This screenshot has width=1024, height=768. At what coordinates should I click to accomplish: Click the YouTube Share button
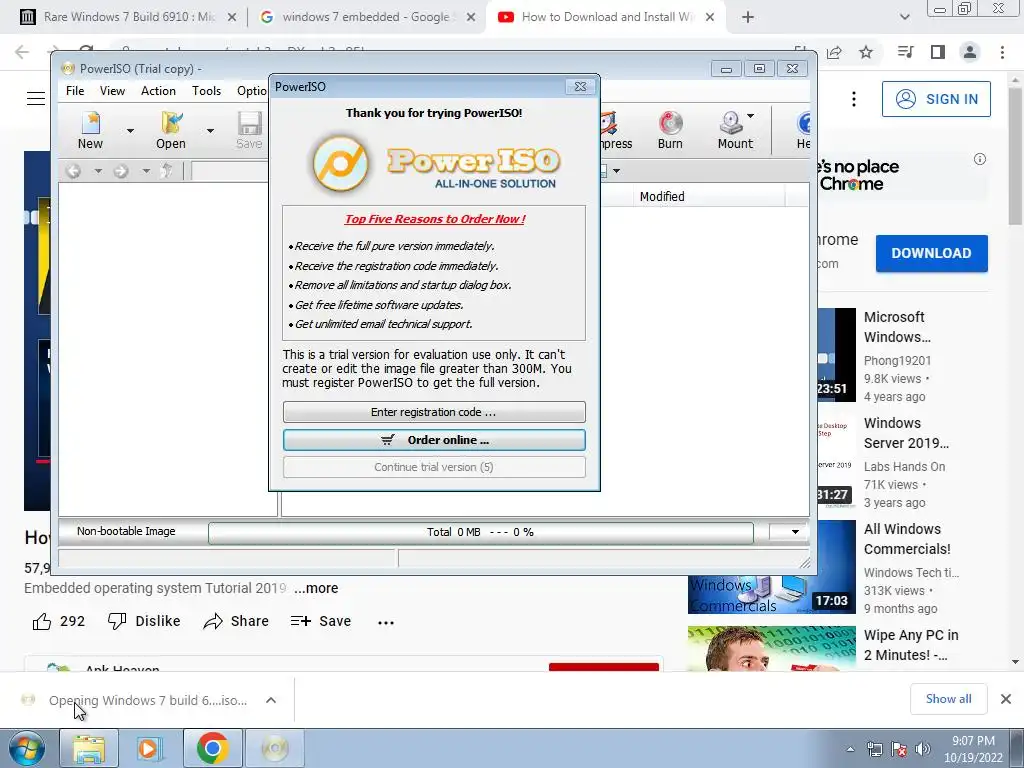(x=236, y=621)
